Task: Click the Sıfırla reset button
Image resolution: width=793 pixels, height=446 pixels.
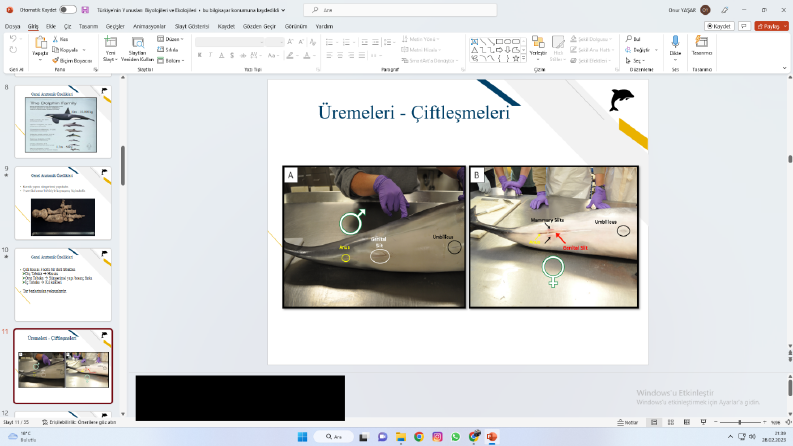Action: (x=168, y=50)
